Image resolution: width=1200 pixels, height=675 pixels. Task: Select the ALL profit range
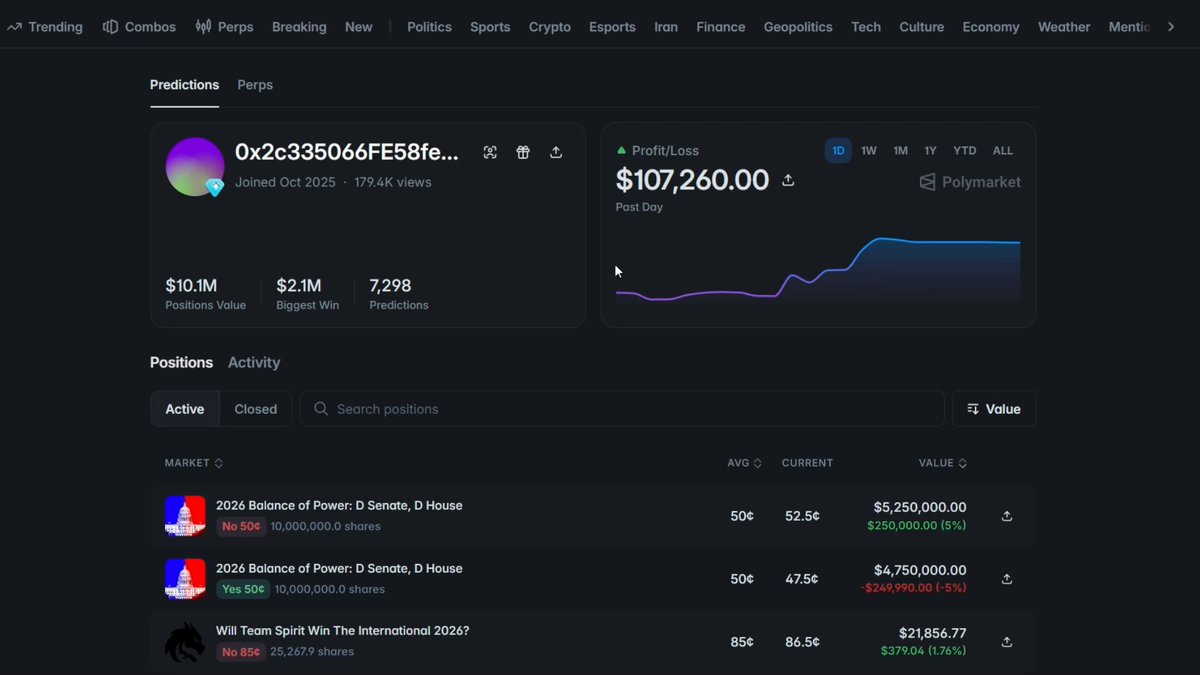1002,151
